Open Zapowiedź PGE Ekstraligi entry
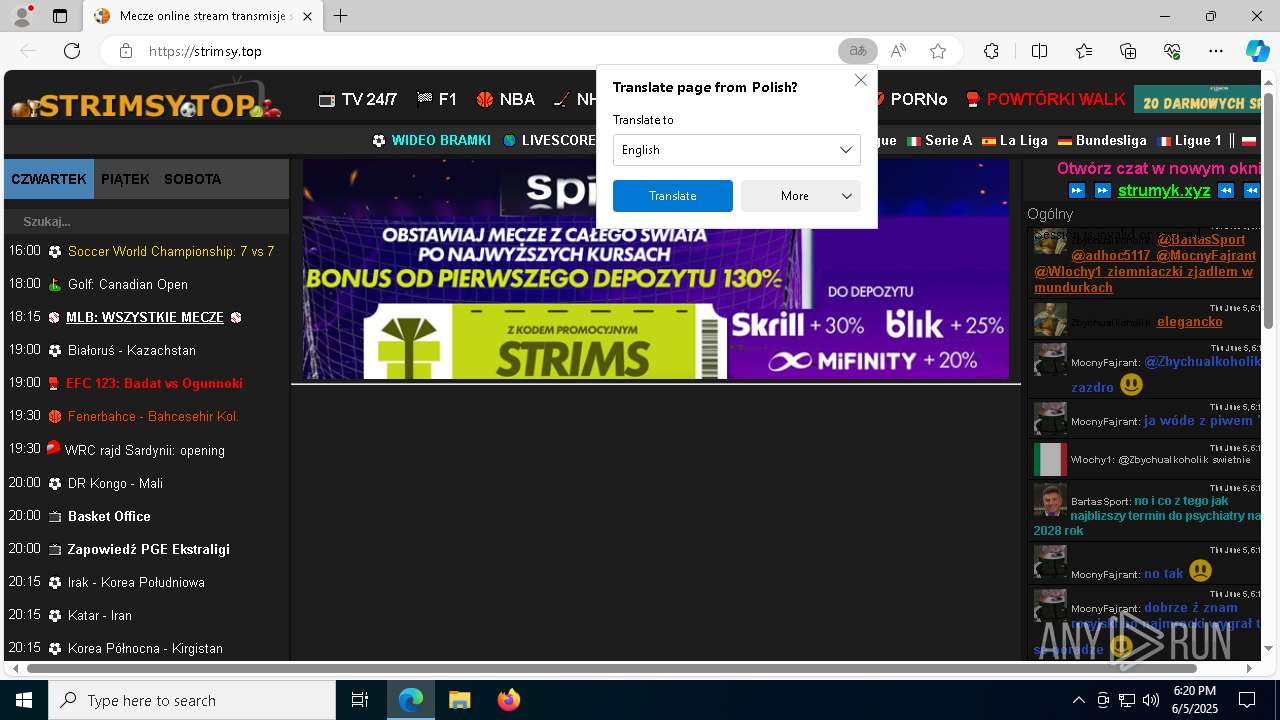This screenshot has height=720, width=1280. pyautogui.click(x=148, y=549)
